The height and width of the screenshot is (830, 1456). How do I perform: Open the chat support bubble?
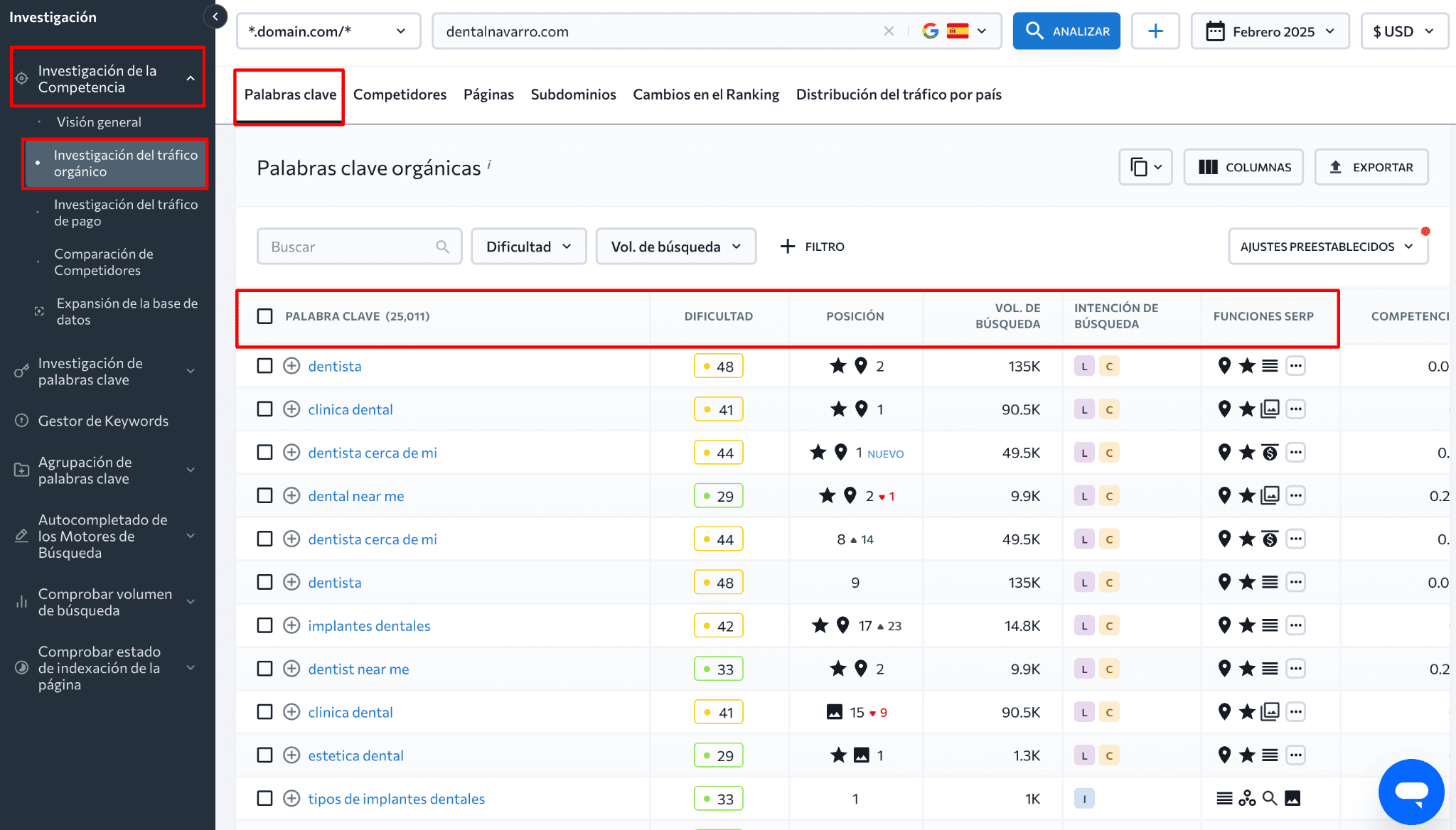(1411, 792)
